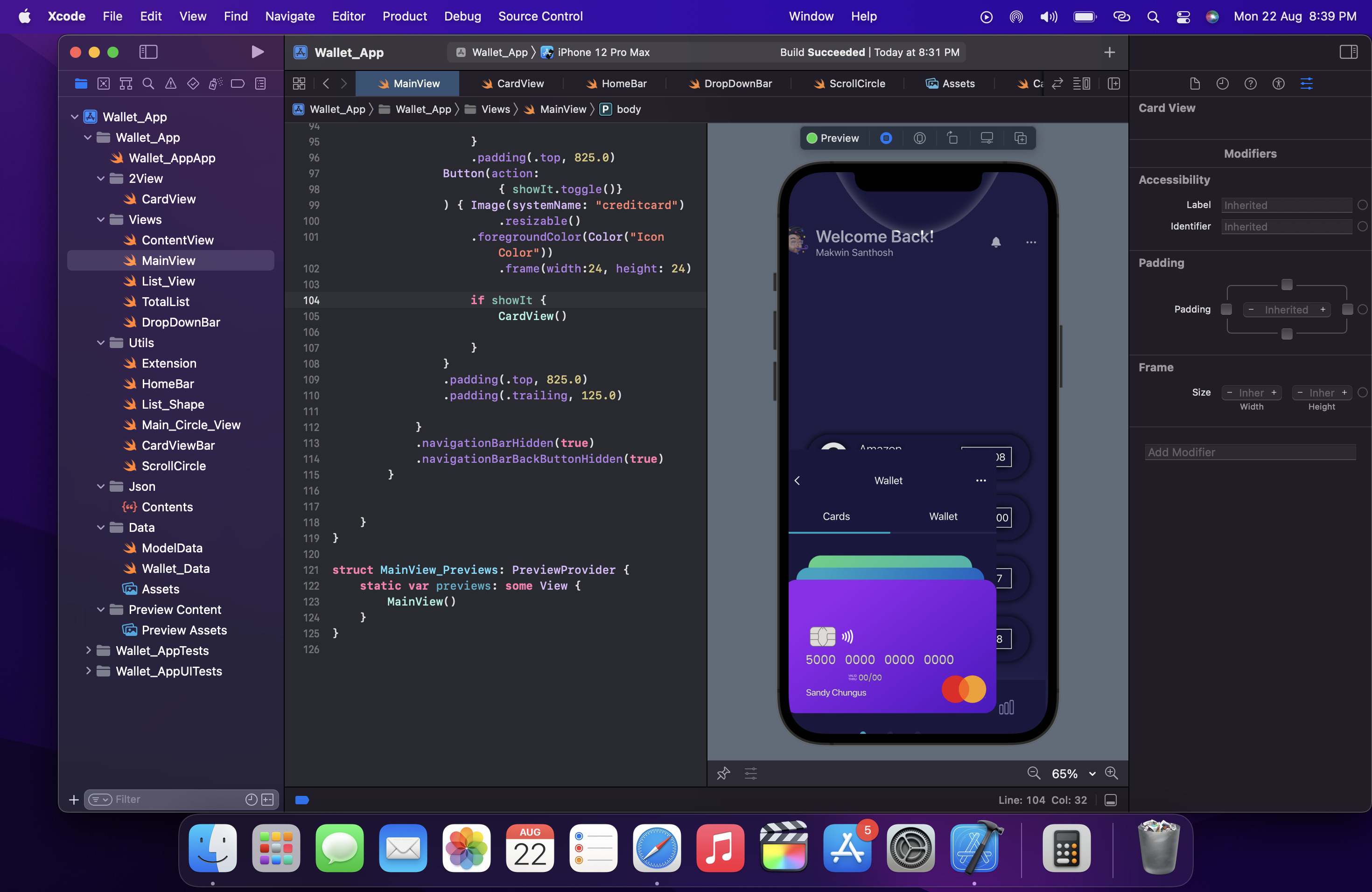Open adjust editor options icon
The width and height of the screenshot is (1372, 892).
click(1081, 84)
